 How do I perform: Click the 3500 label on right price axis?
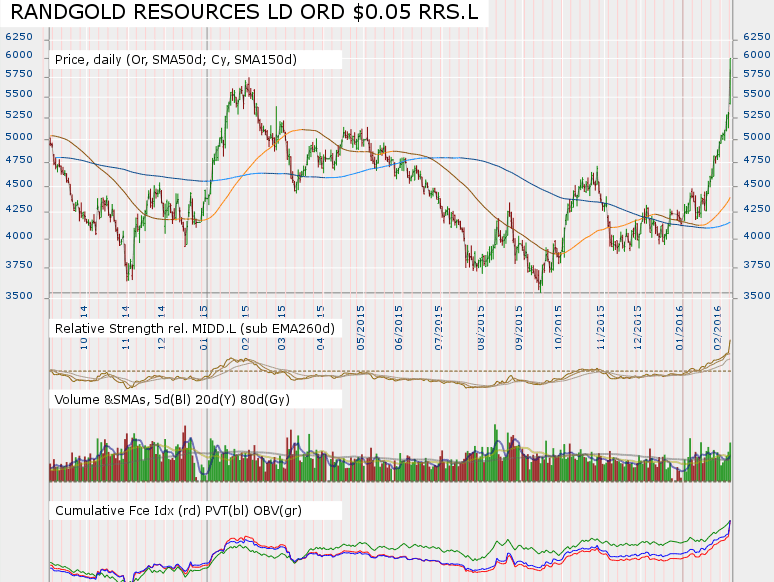pos(755,296)
